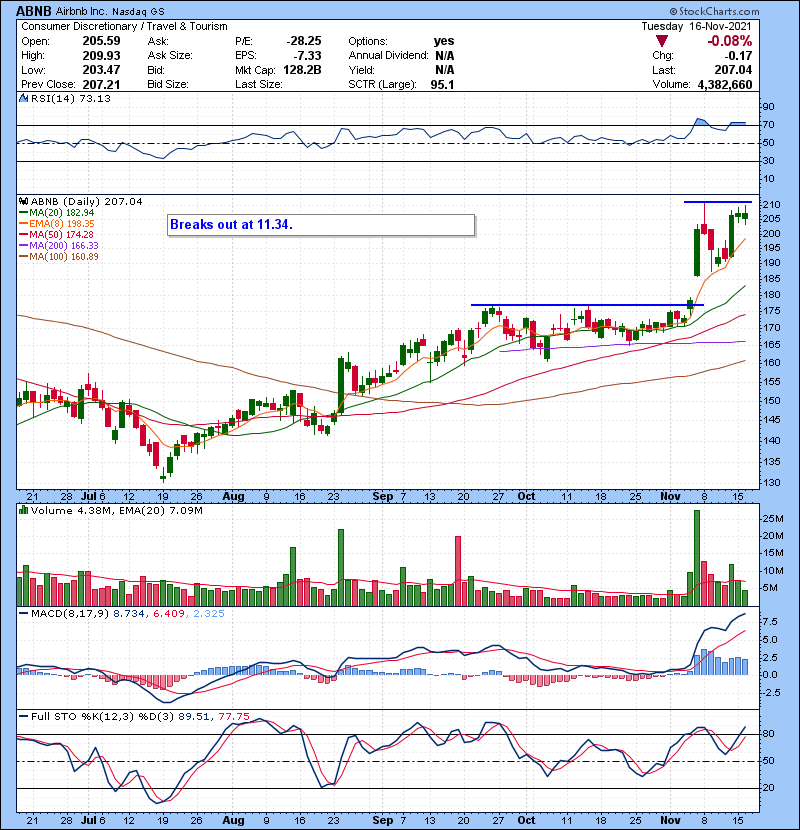Click the Annual Dividend N/A value

445,56
